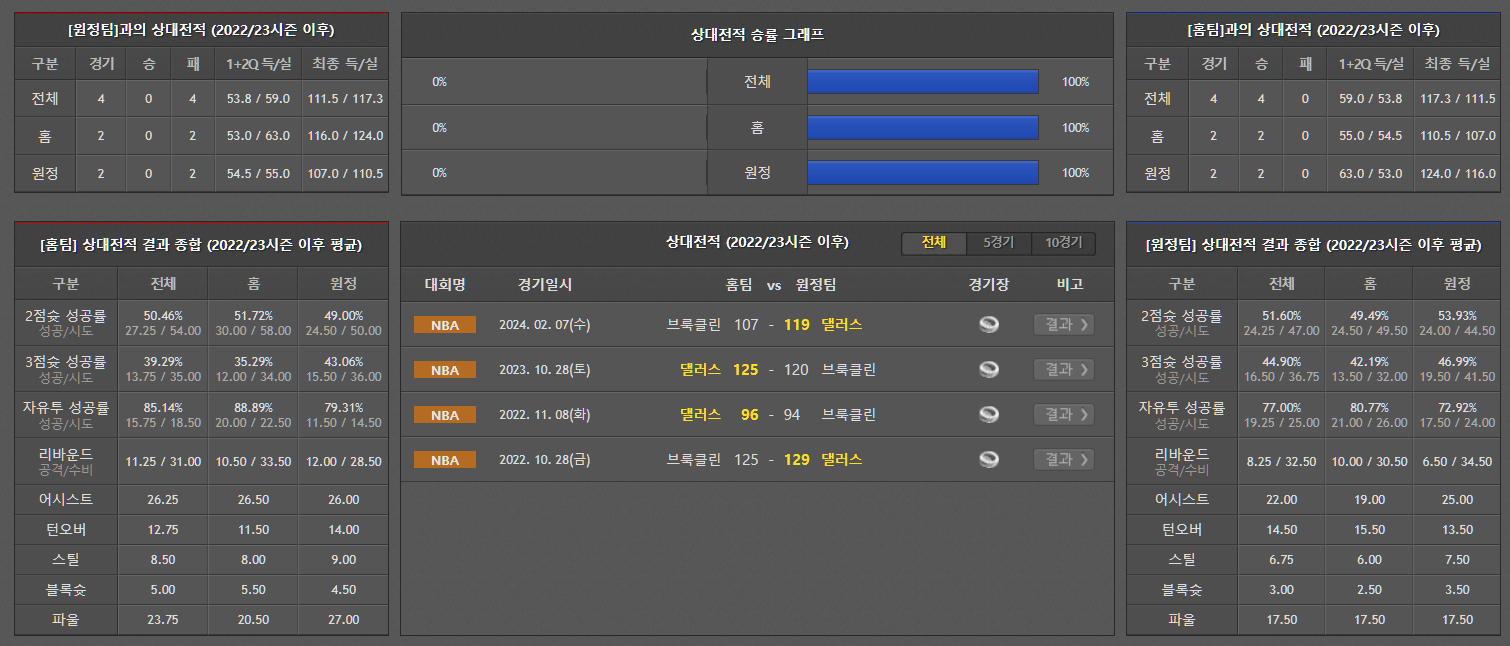Image resolution: width=1510 pixels, height=646 pixels.
Task: Click stadium icon for 2022.10.28 game
Action: pos(989,460)
